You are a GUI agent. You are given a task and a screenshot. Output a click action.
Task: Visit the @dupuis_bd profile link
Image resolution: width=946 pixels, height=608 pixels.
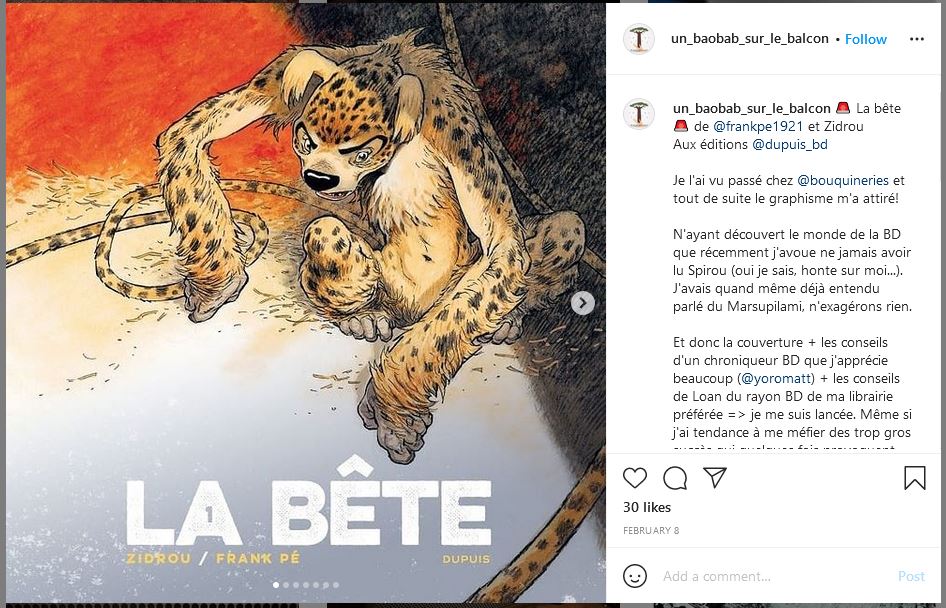pos(790,144)
